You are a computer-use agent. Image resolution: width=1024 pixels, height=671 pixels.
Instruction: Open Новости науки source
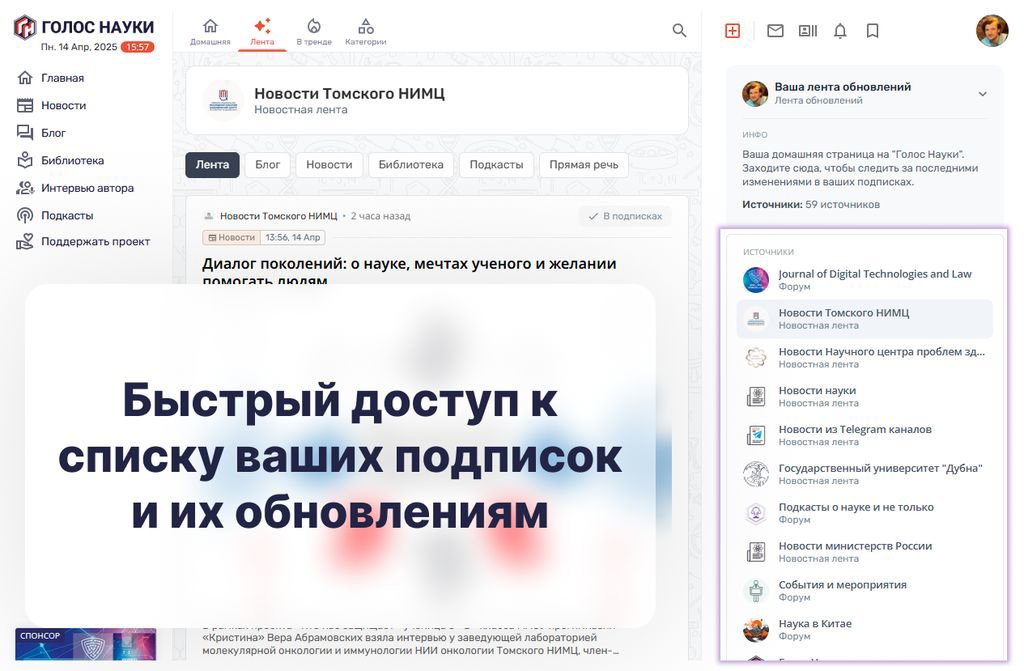(x=865, y=397)
